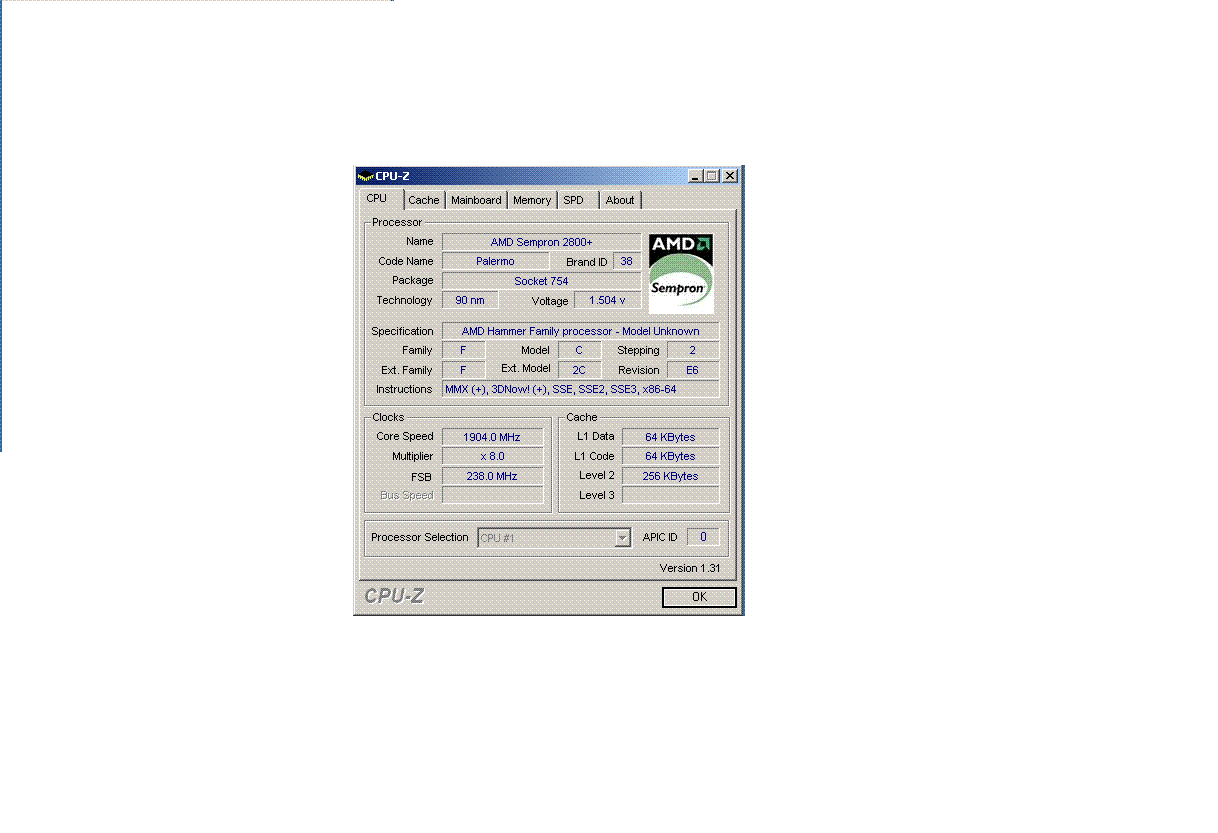Click the Ext. Model value 2C
The height and width of the screenshot is (833, 1218).
click(579, 370)
